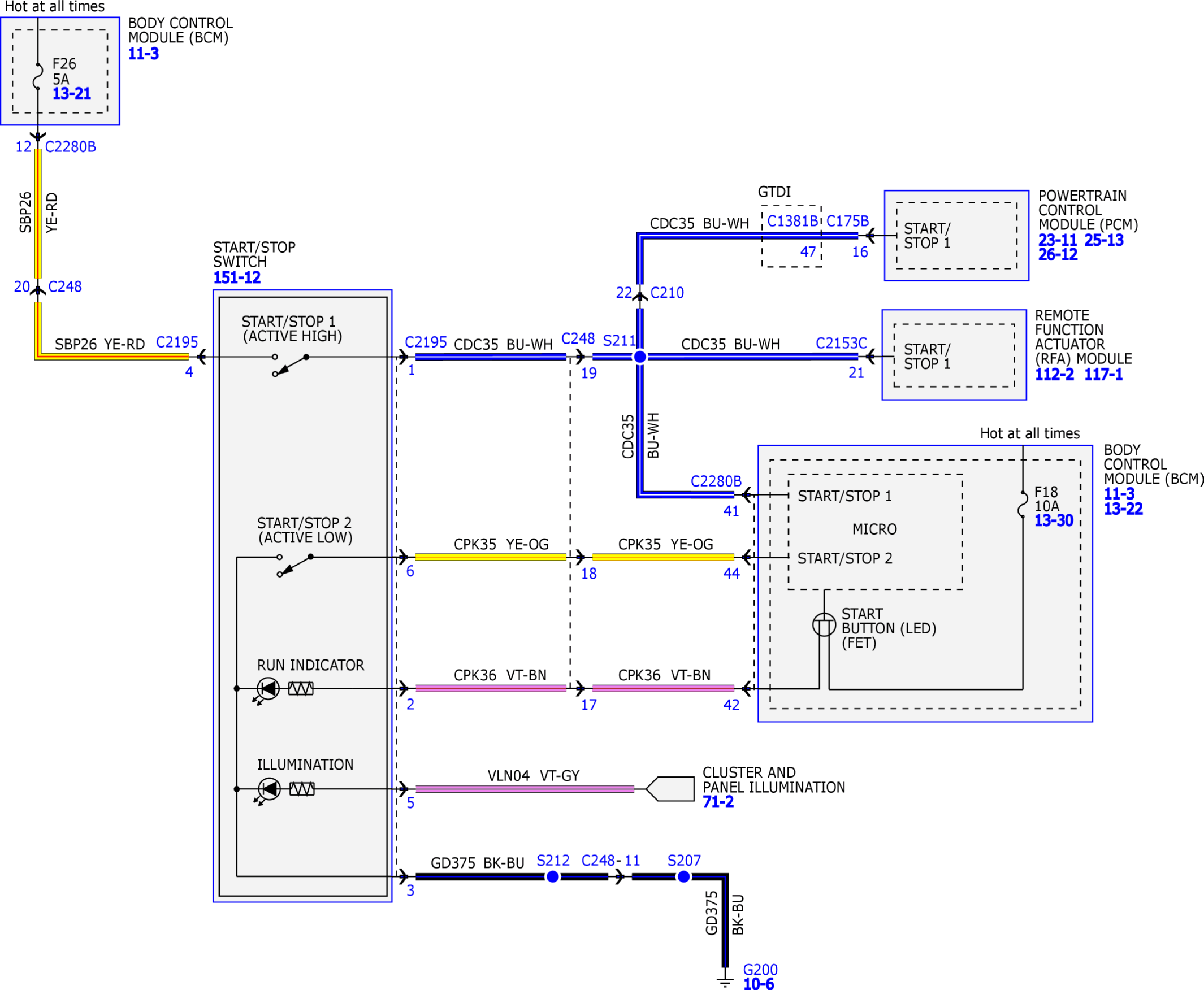Click the resistor symbol beside Run Indicator LED
Viewport: 1204px width, 990px height.
click(x=301, y=689)
